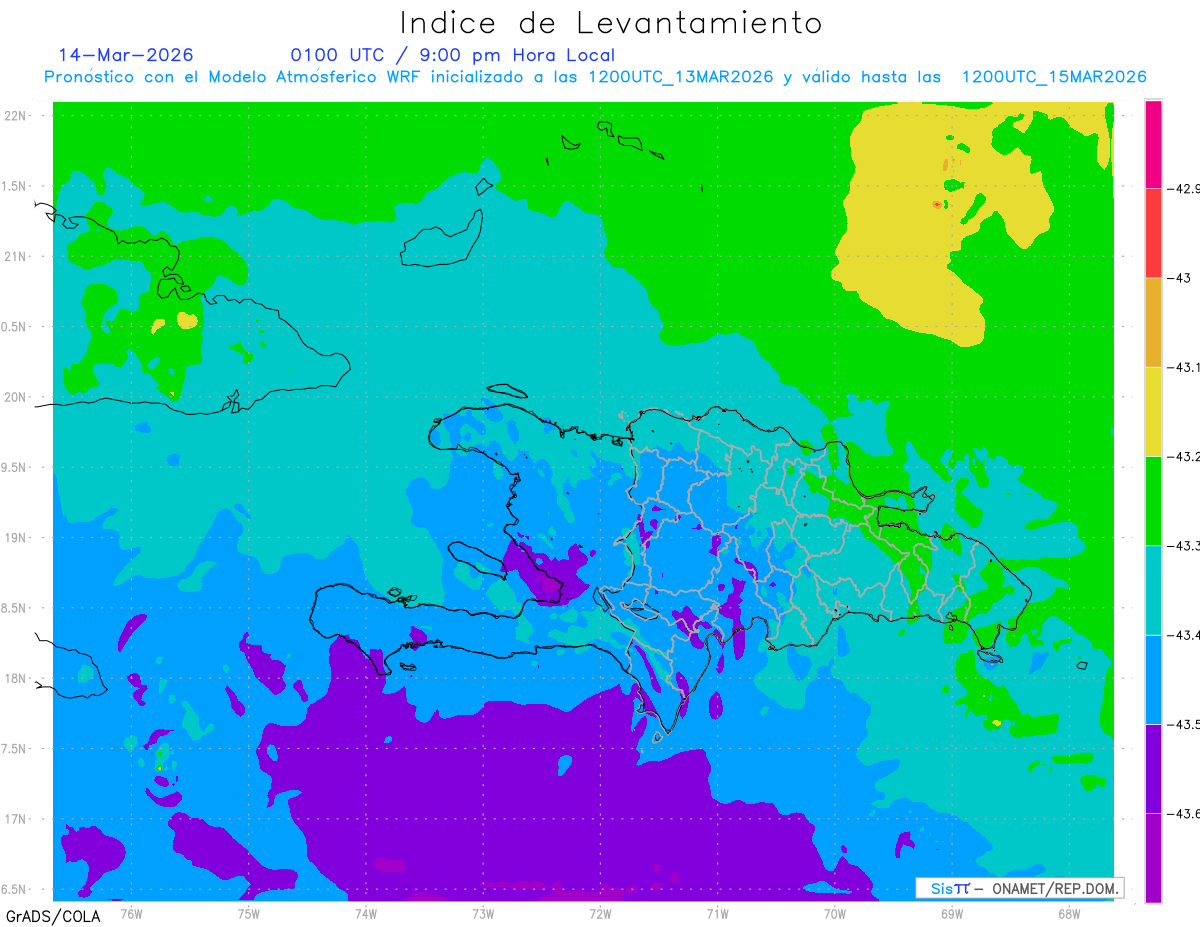Viewport: 1200px width, 927px height.
Task: Click the "22N" latitude label
Action: [14, 115]
